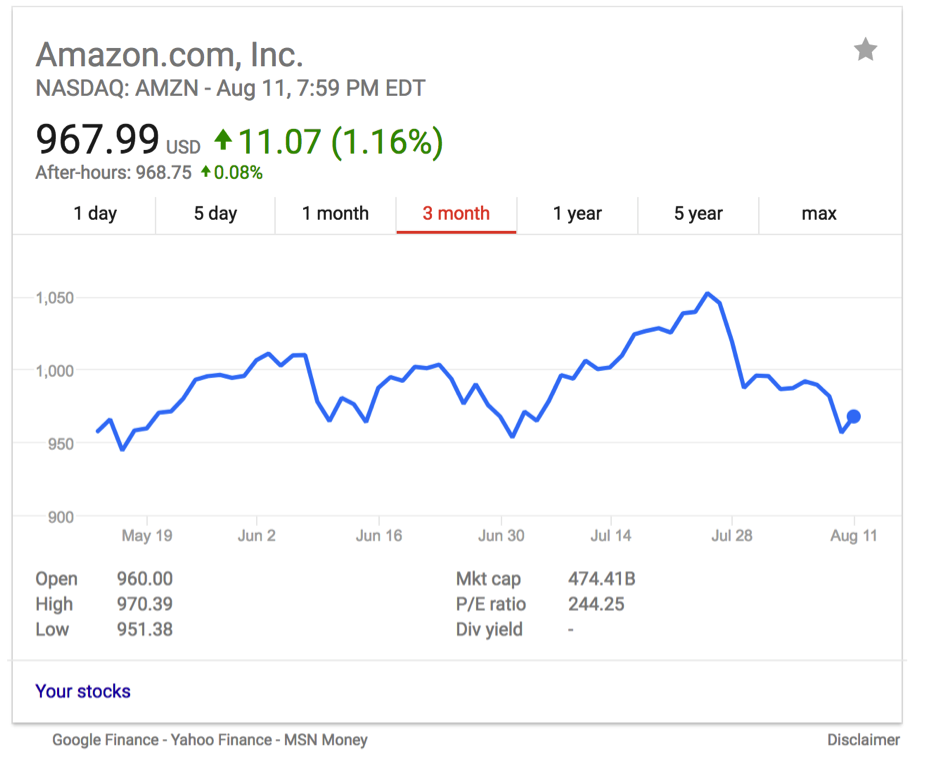Switch to the 5 day tab
Viewport: 927px width, 763px height.
coord(215,213)
